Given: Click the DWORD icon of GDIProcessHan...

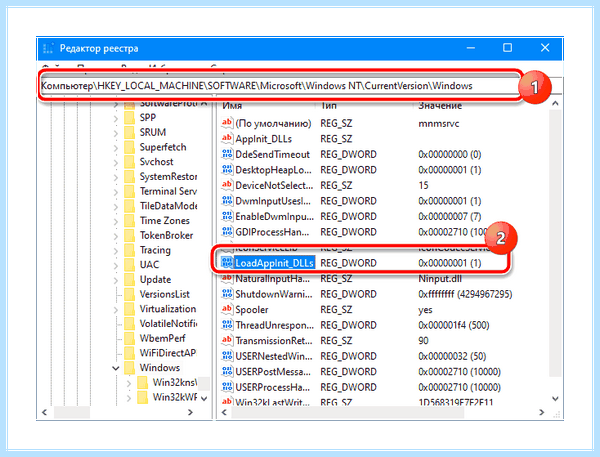Looking at the screenshot, I should (227, 232).
